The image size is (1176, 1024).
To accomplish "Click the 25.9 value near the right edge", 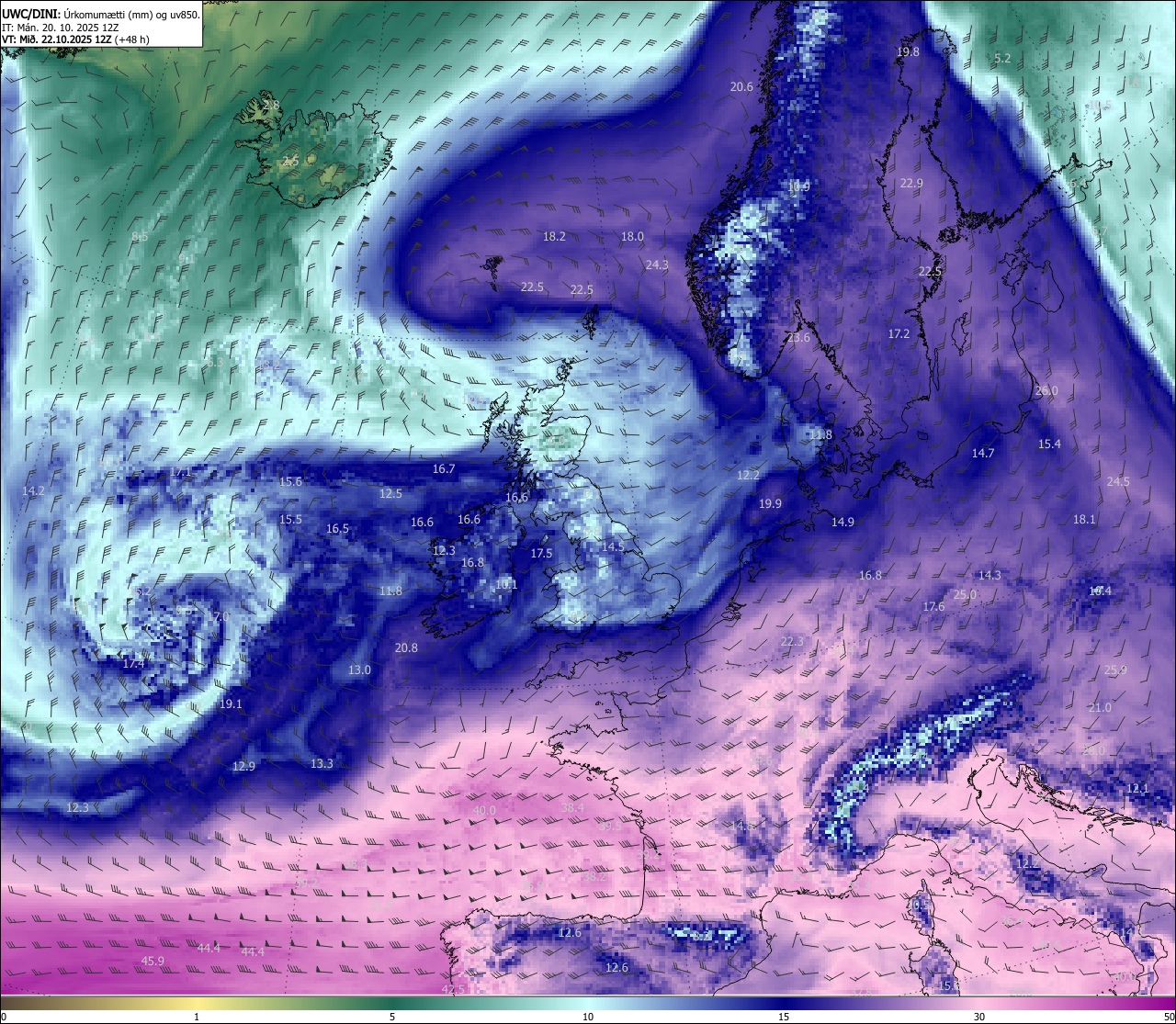I will (x=1115, y=670).
